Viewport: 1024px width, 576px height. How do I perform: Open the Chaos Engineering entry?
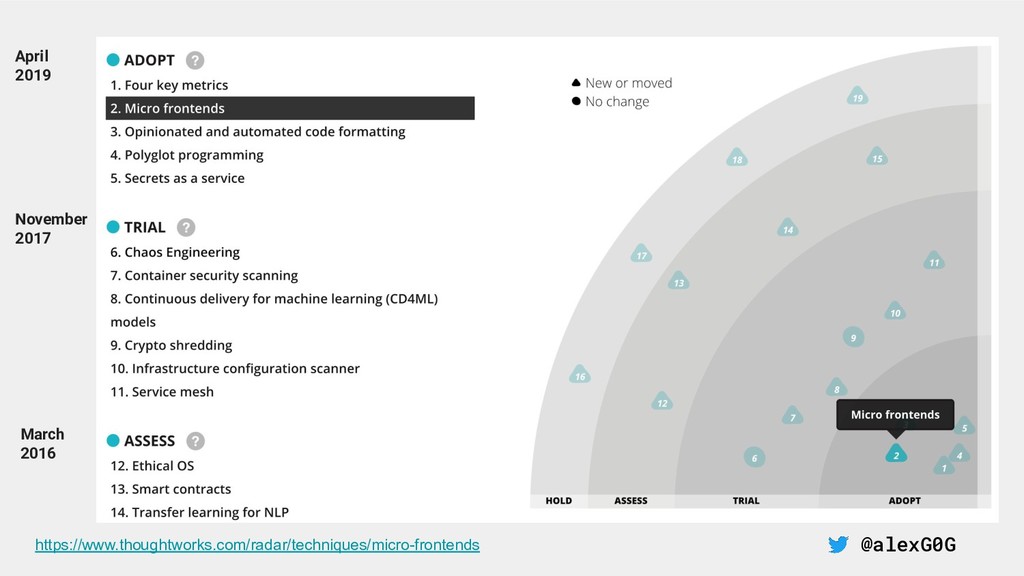[175, 252]
